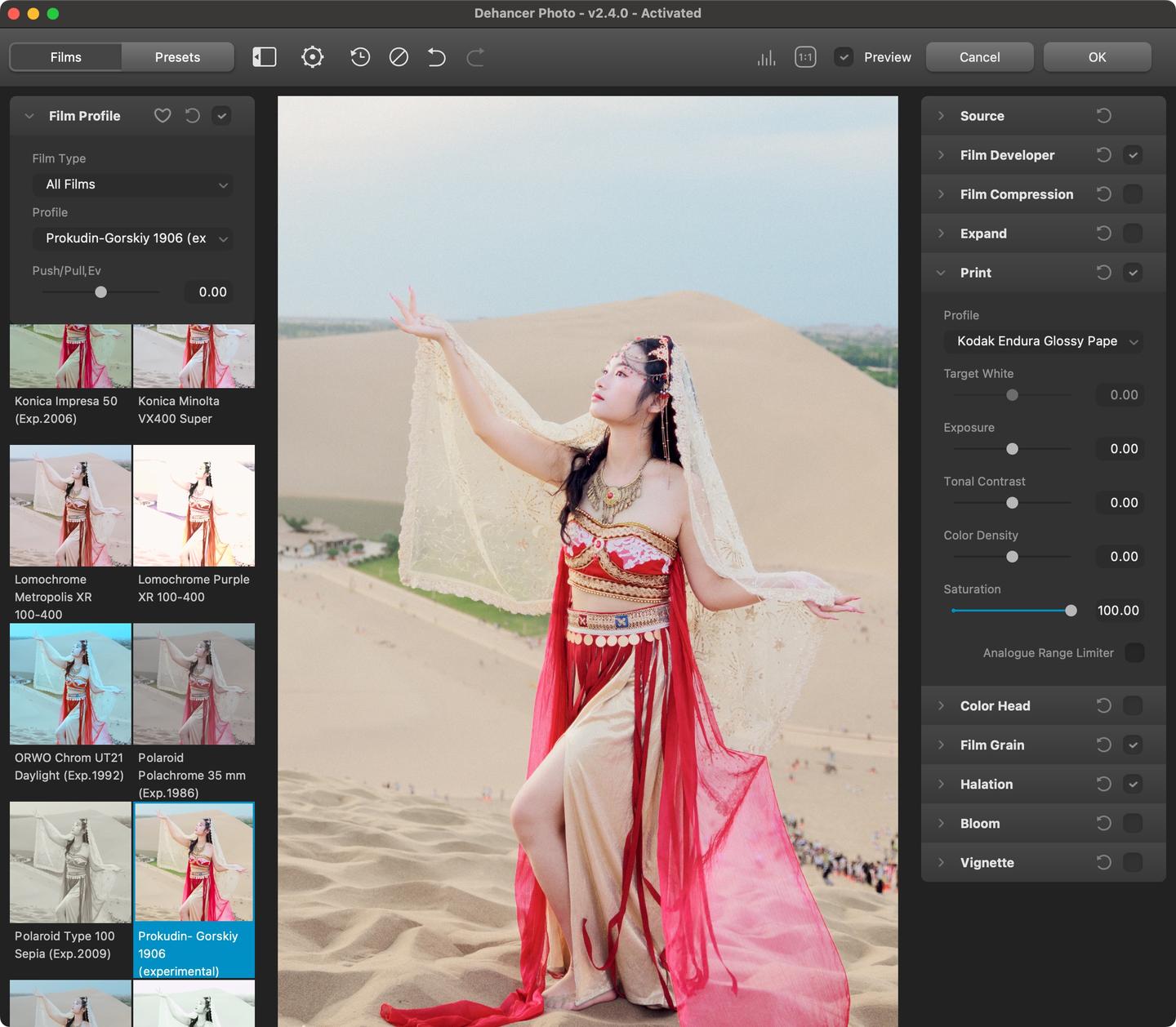Open the settings target gear icon
This screenshot has height=1027, width=1176.
(312, 57)
